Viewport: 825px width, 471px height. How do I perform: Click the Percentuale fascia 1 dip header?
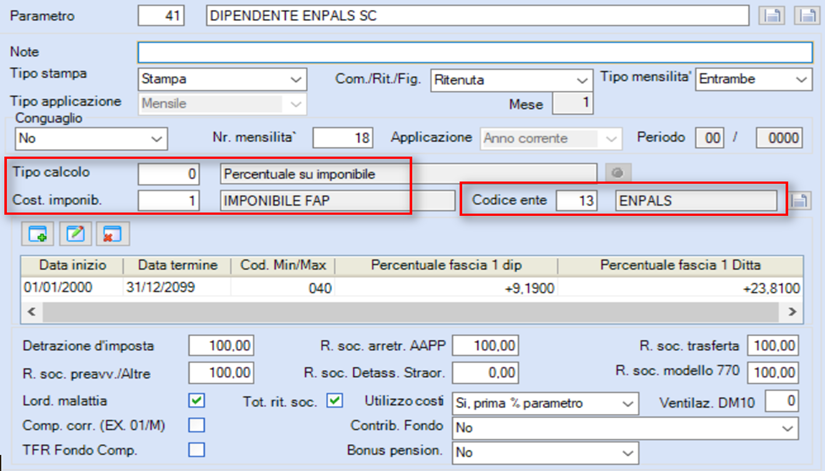pos(446,265)
